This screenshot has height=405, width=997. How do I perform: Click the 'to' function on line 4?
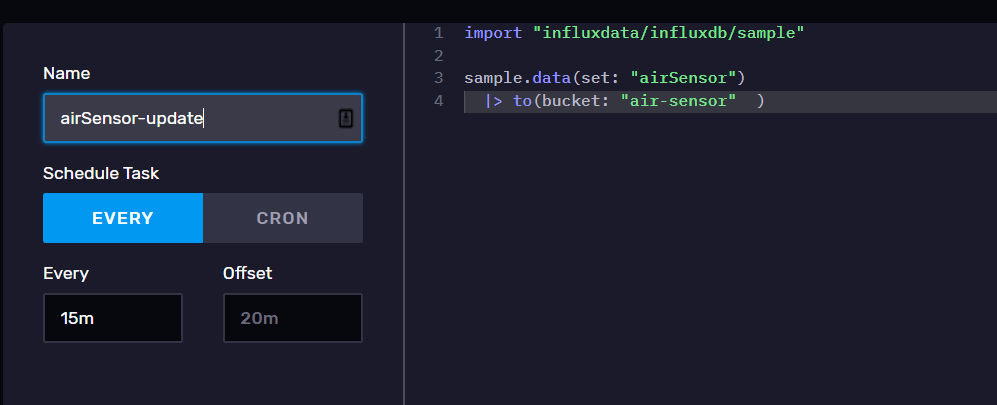coord(522,101)
